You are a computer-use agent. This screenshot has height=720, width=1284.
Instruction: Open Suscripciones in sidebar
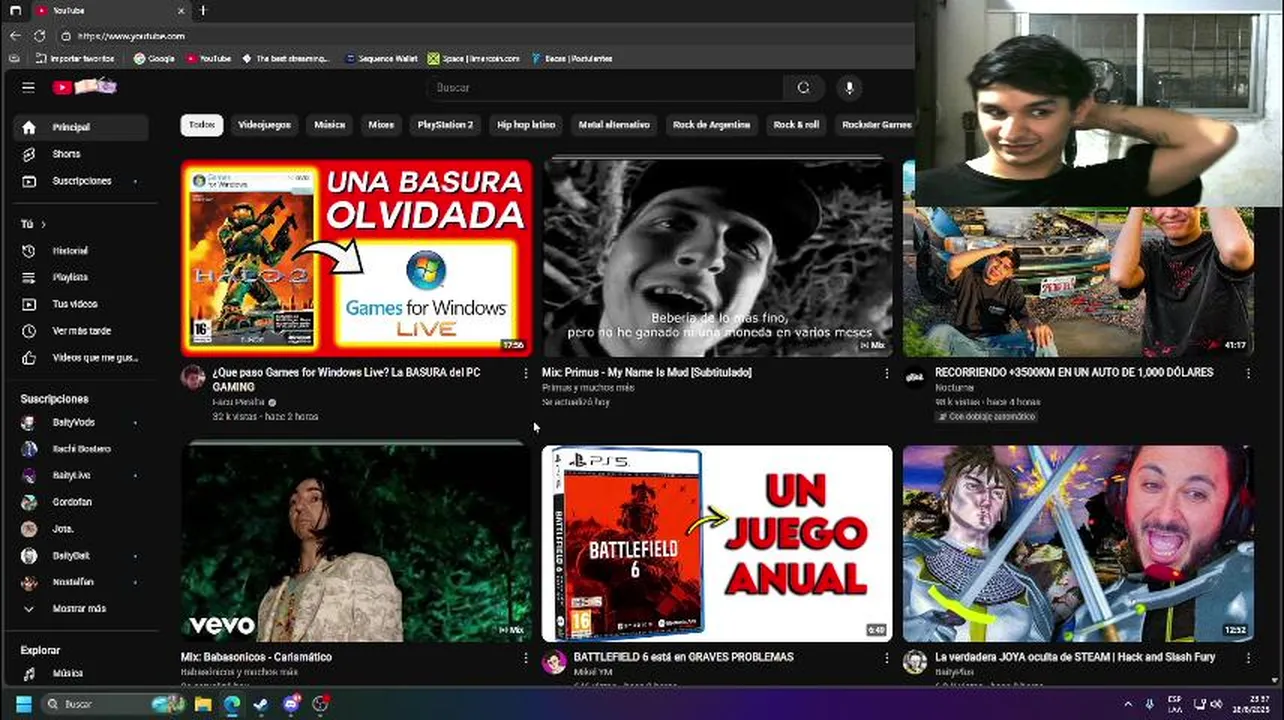pos(80,181)
